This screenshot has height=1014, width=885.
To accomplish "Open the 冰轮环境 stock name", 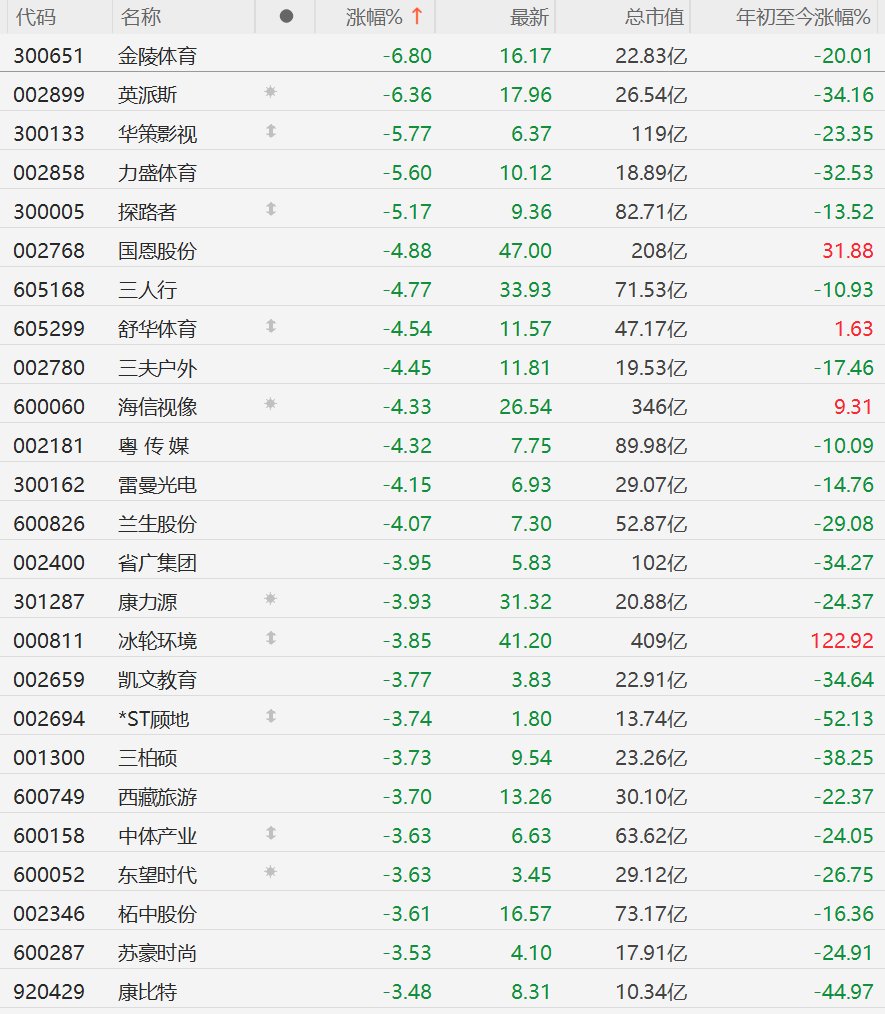I will click(x=157, y=641).
